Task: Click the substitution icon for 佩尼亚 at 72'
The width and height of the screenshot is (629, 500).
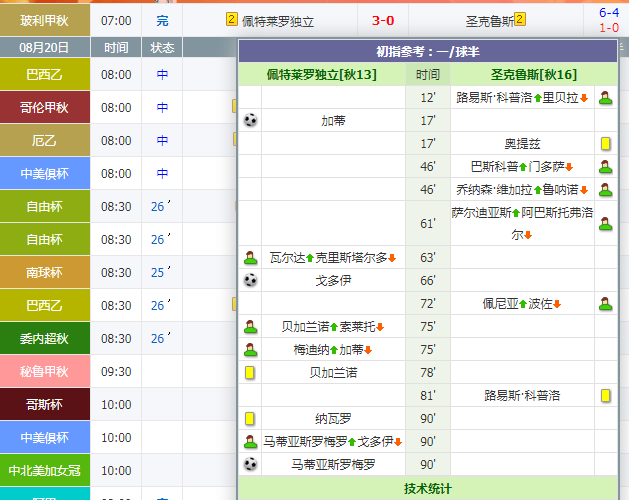Action: (x=605, y=304)
